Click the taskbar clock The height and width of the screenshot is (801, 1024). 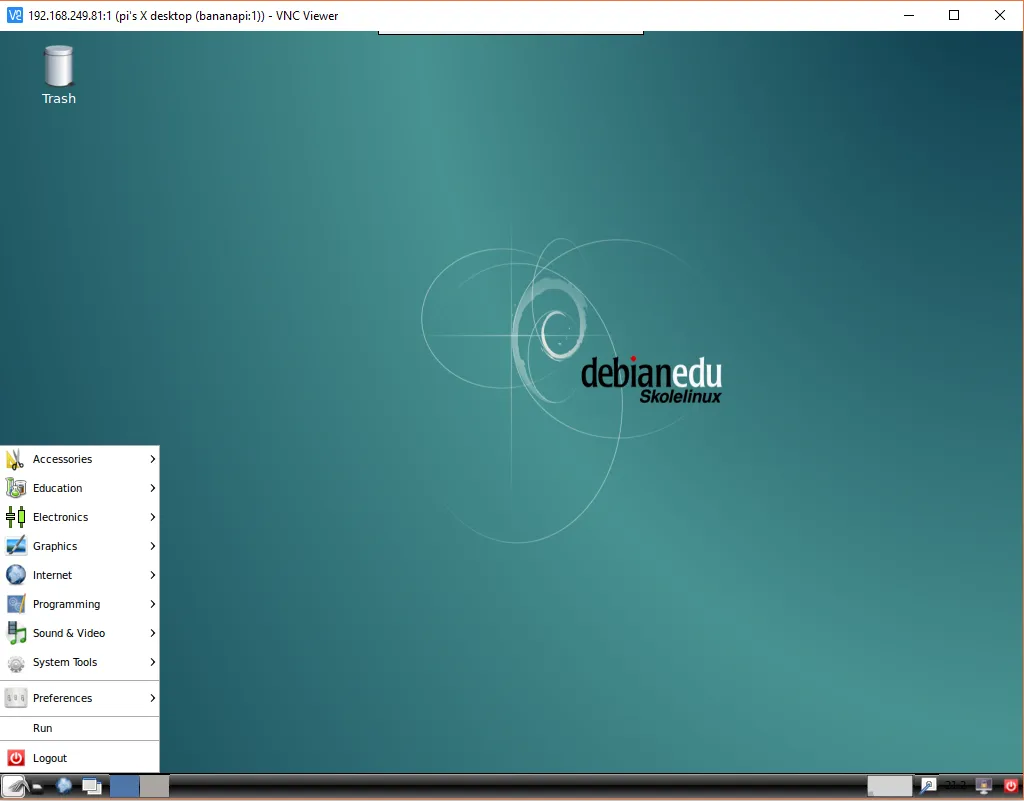point(955,785)
